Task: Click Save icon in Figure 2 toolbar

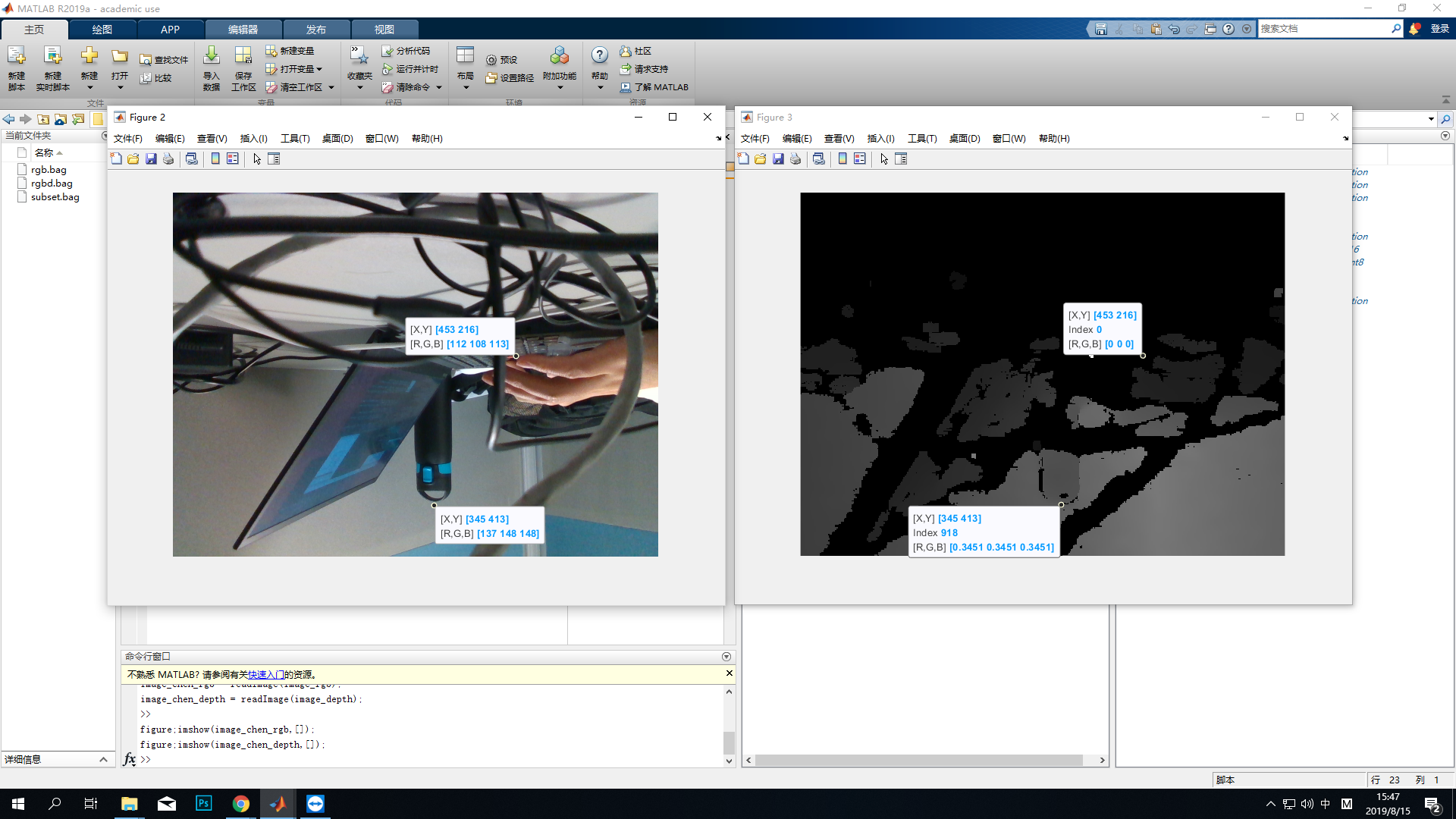Action: click(151, 159)
